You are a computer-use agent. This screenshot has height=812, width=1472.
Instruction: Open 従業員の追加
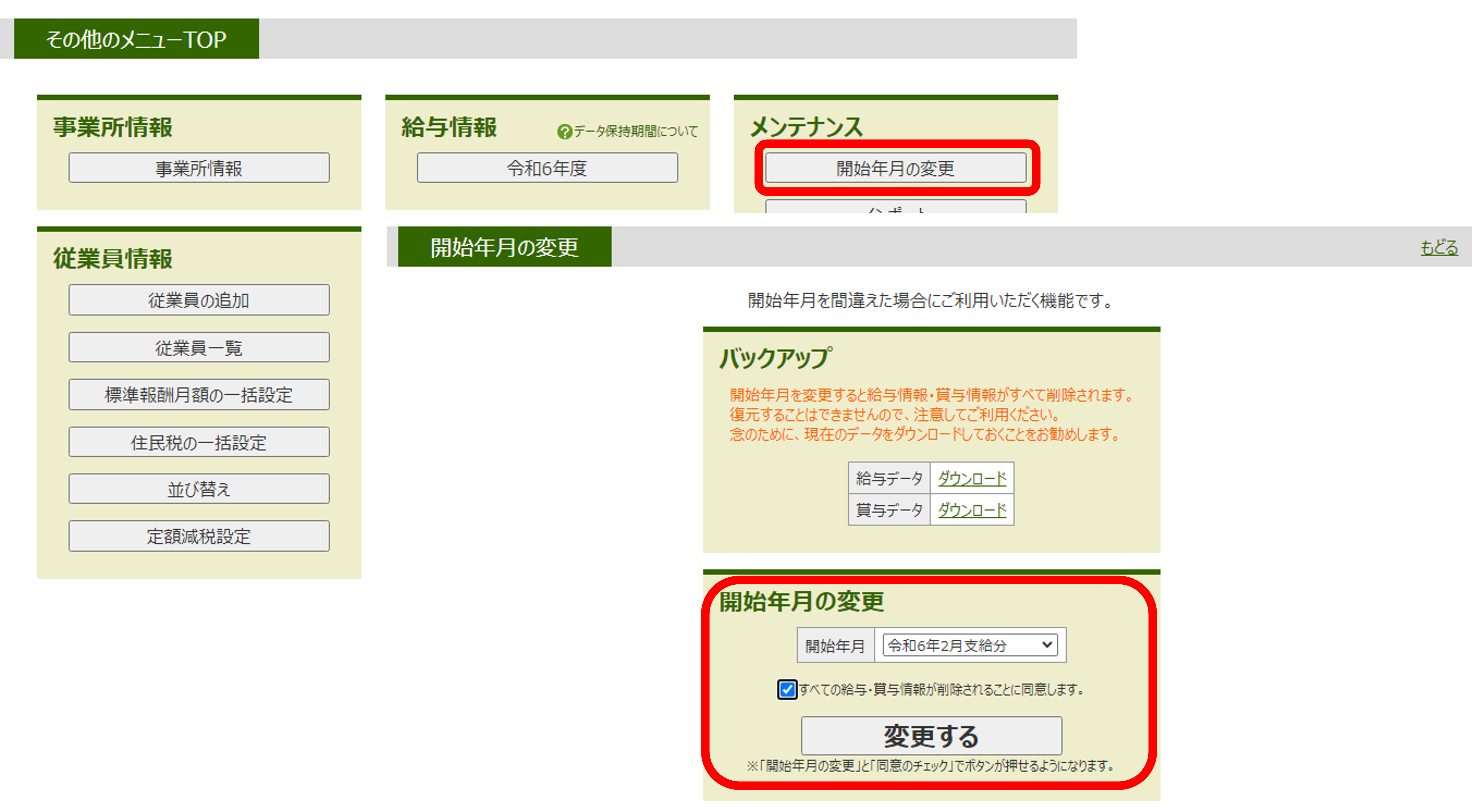point(199,300)
